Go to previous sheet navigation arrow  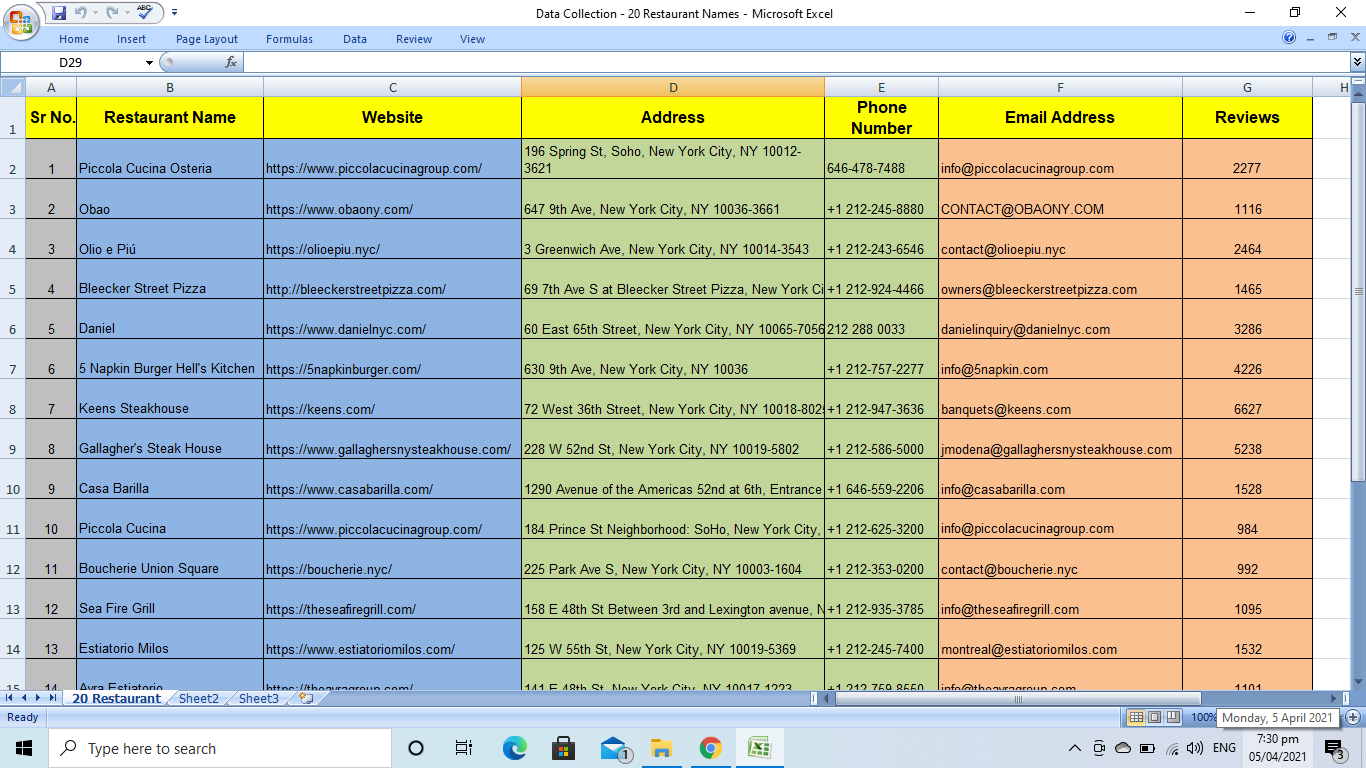[24, 698]
